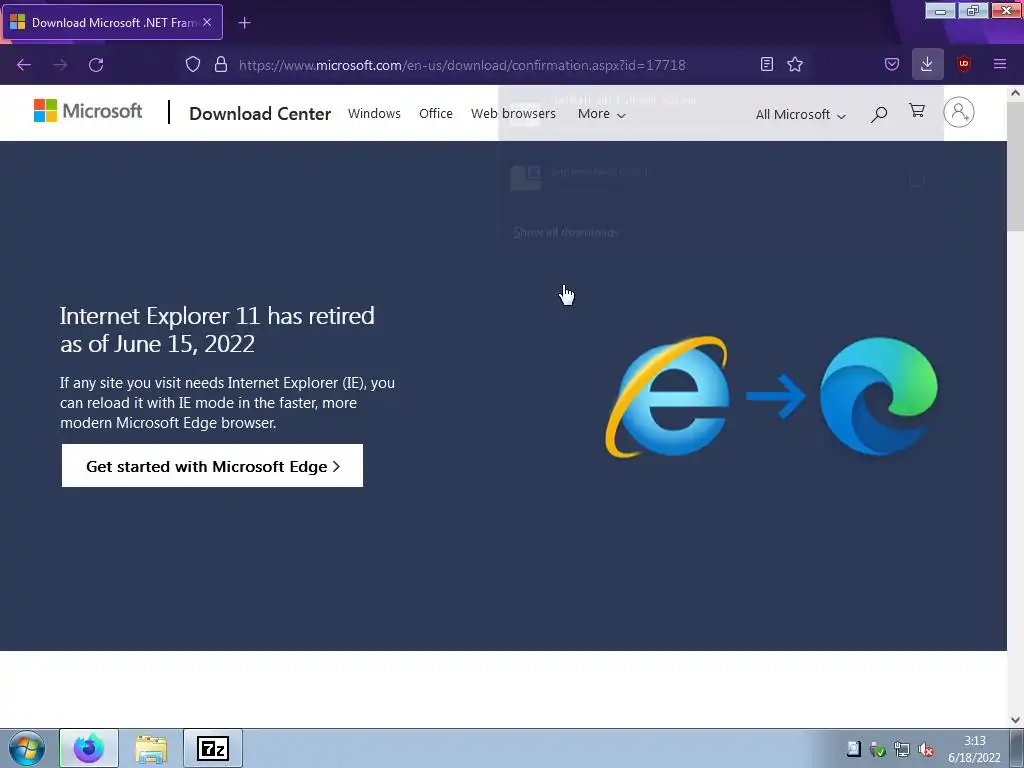The width and height of the screenshot is (1024, 768).
Task: Open the Office nav menu item
Action: [436, 114]
